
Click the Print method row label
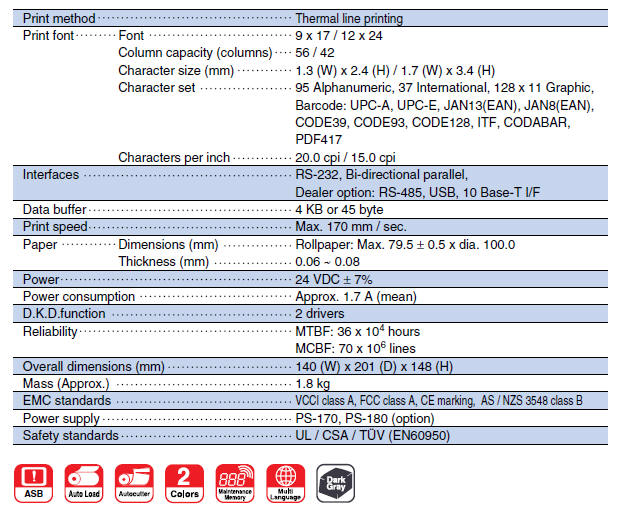click(59, 18)
